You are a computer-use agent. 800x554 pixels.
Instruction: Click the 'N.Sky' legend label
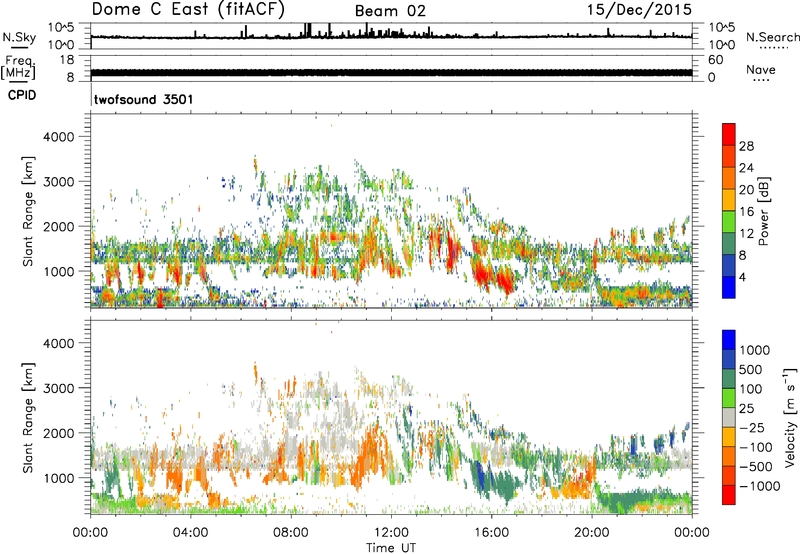(19, 37)
